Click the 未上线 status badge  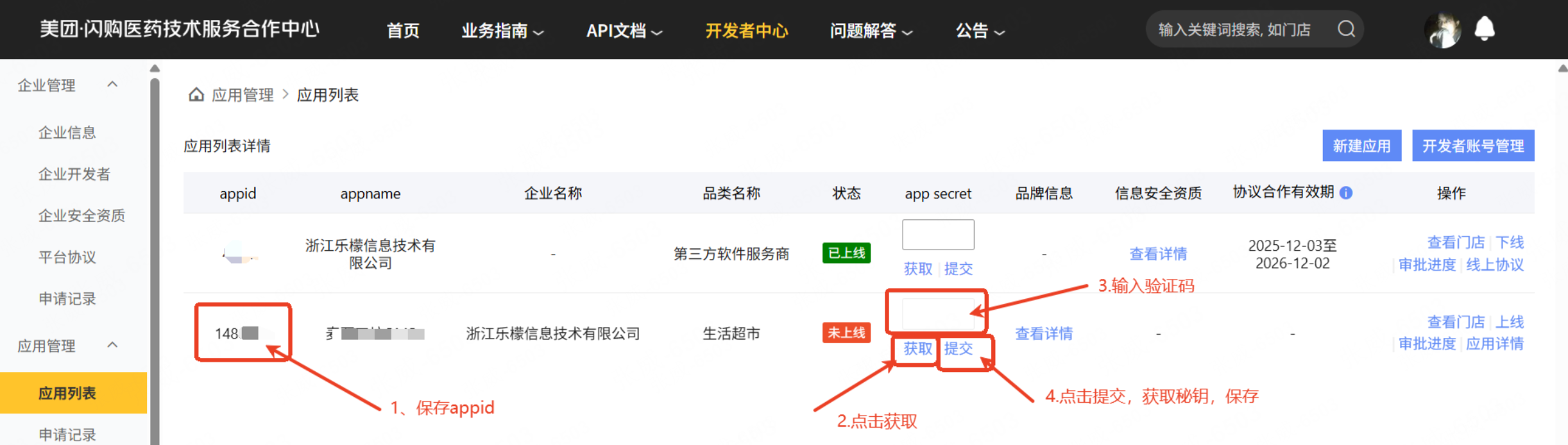[846, 333]
